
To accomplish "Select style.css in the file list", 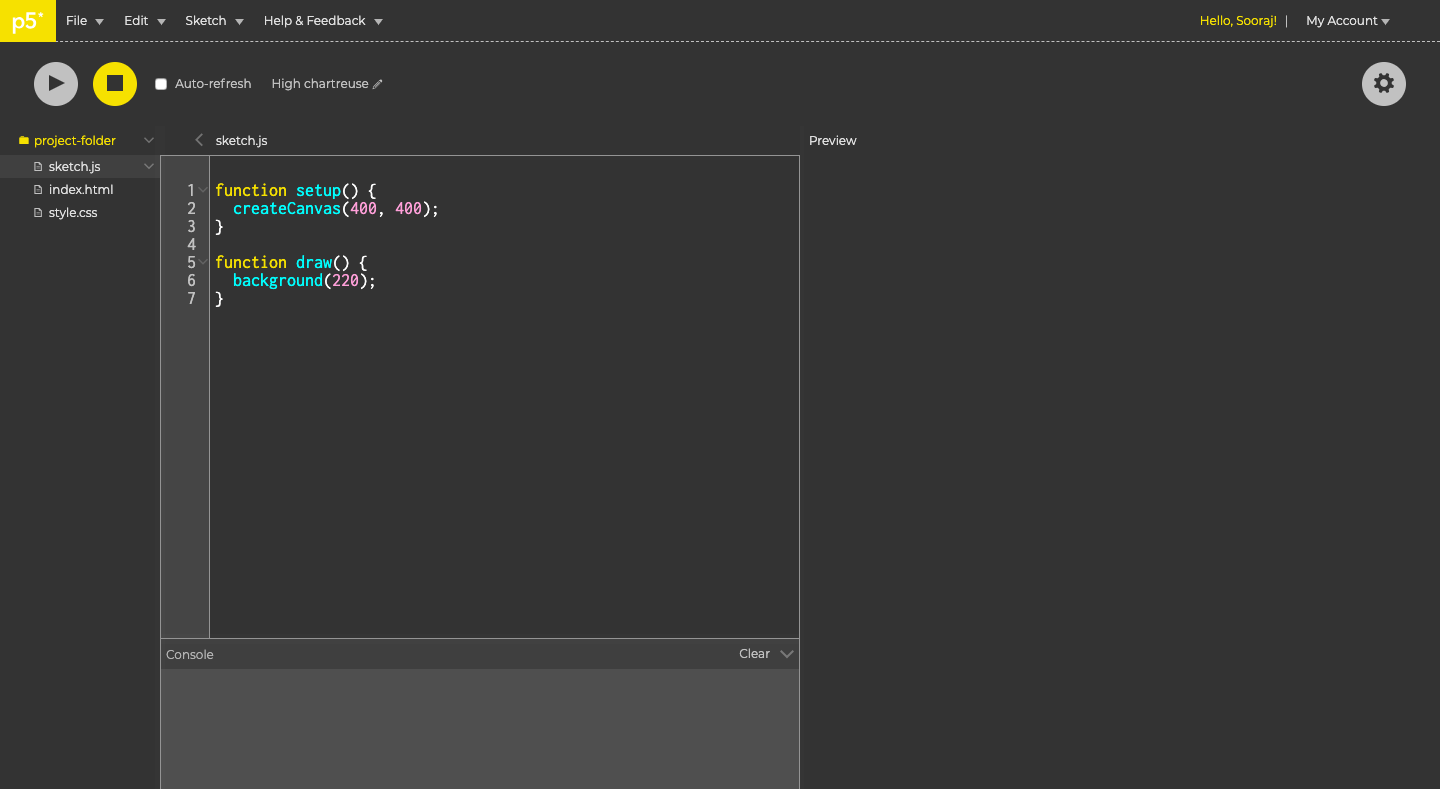I will 72,213.
